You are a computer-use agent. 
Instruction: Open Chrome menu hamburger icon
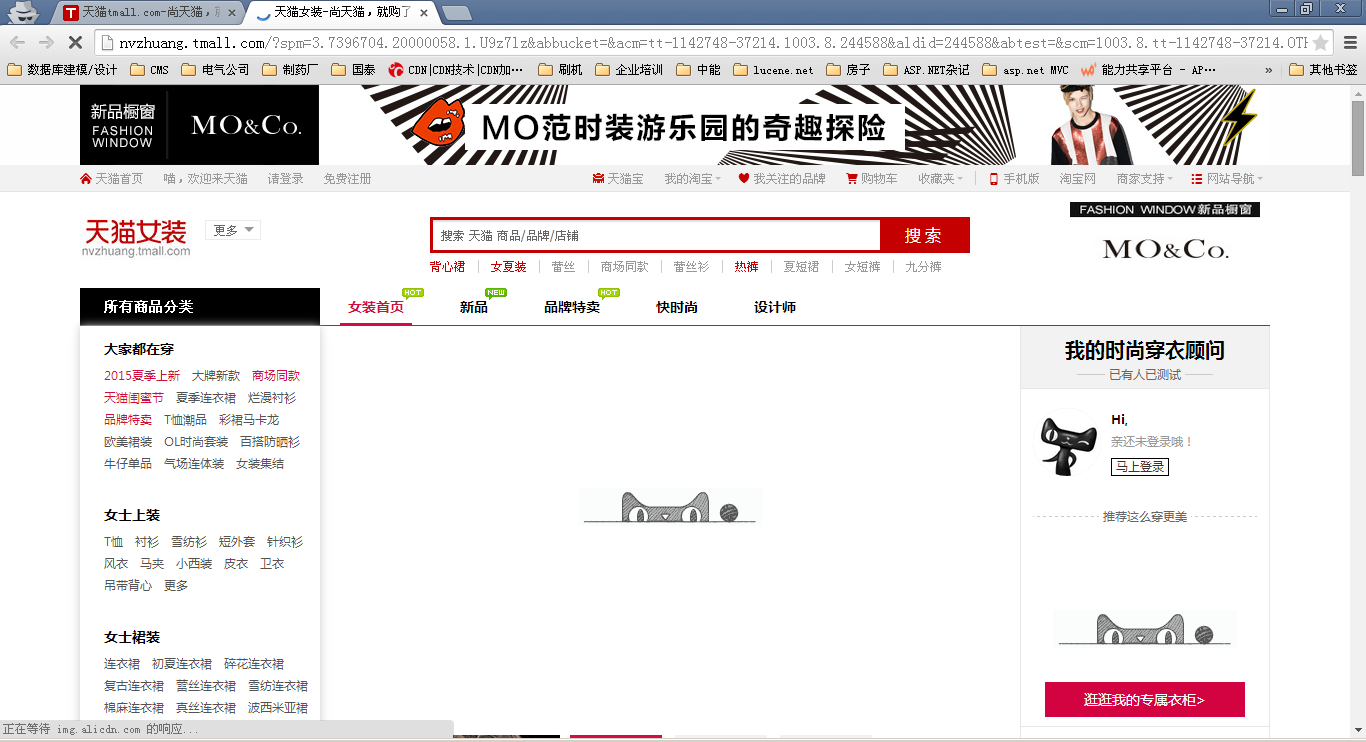pos(1349,43)
